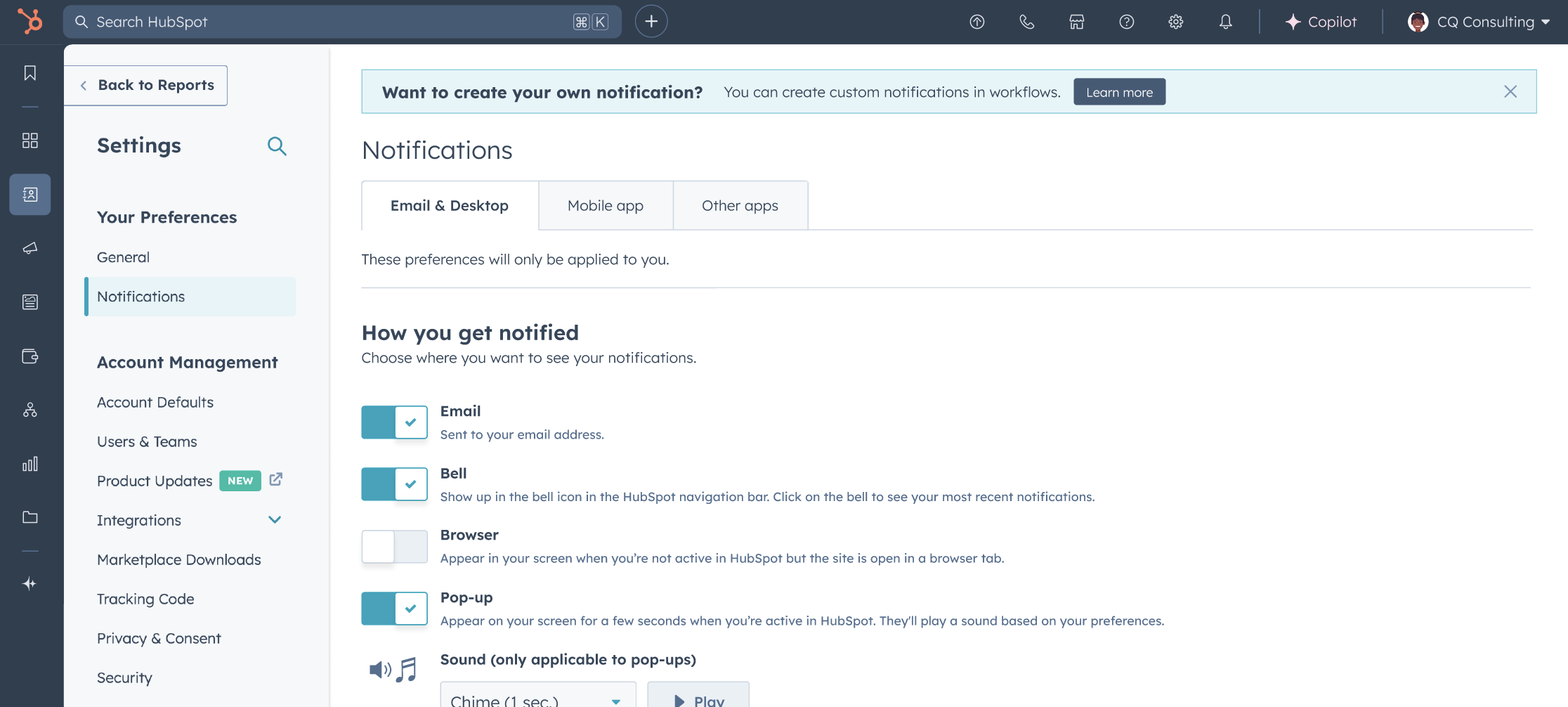Click the calling phone icon in top bar

1026,22
